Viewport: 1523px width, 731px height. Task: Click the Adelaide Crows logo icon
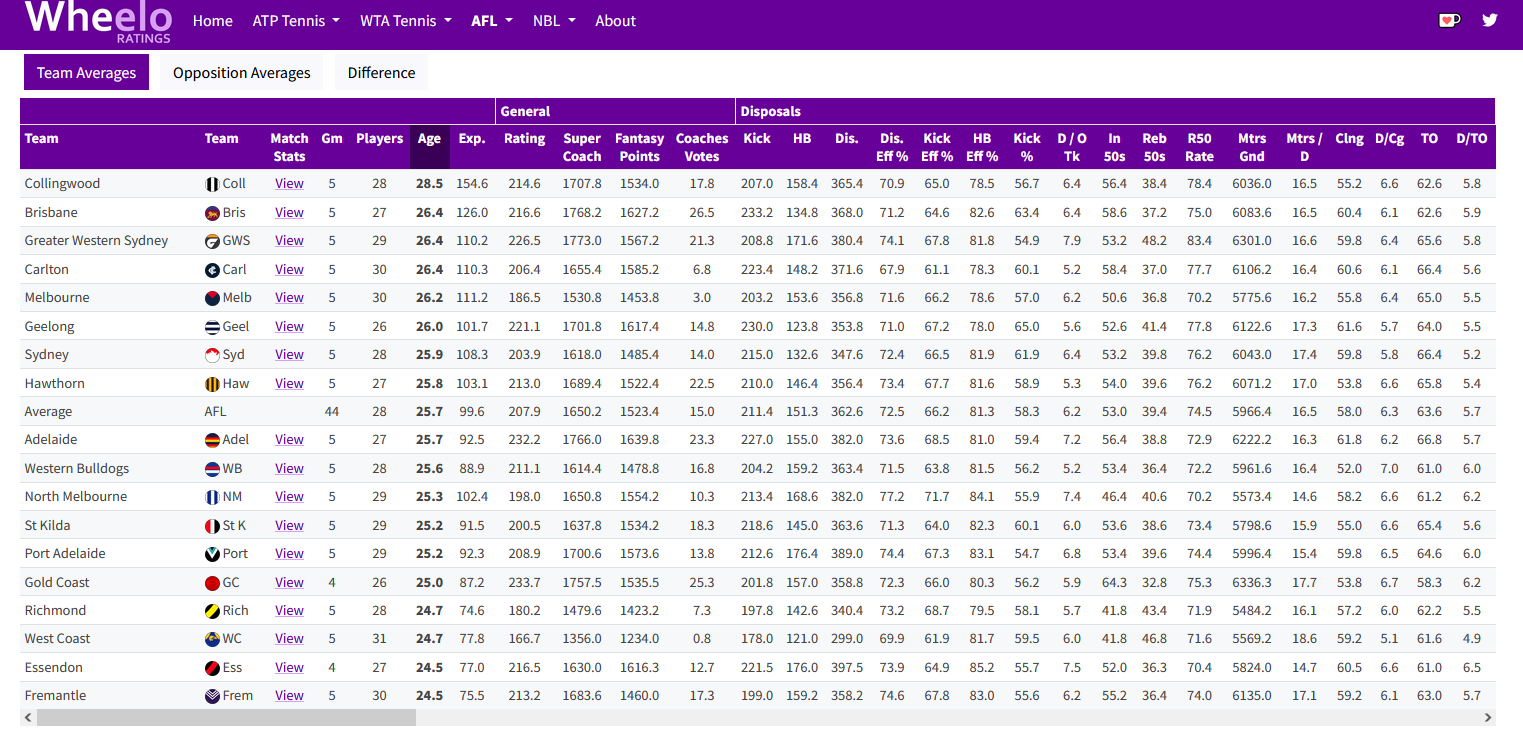coord(212,440)
